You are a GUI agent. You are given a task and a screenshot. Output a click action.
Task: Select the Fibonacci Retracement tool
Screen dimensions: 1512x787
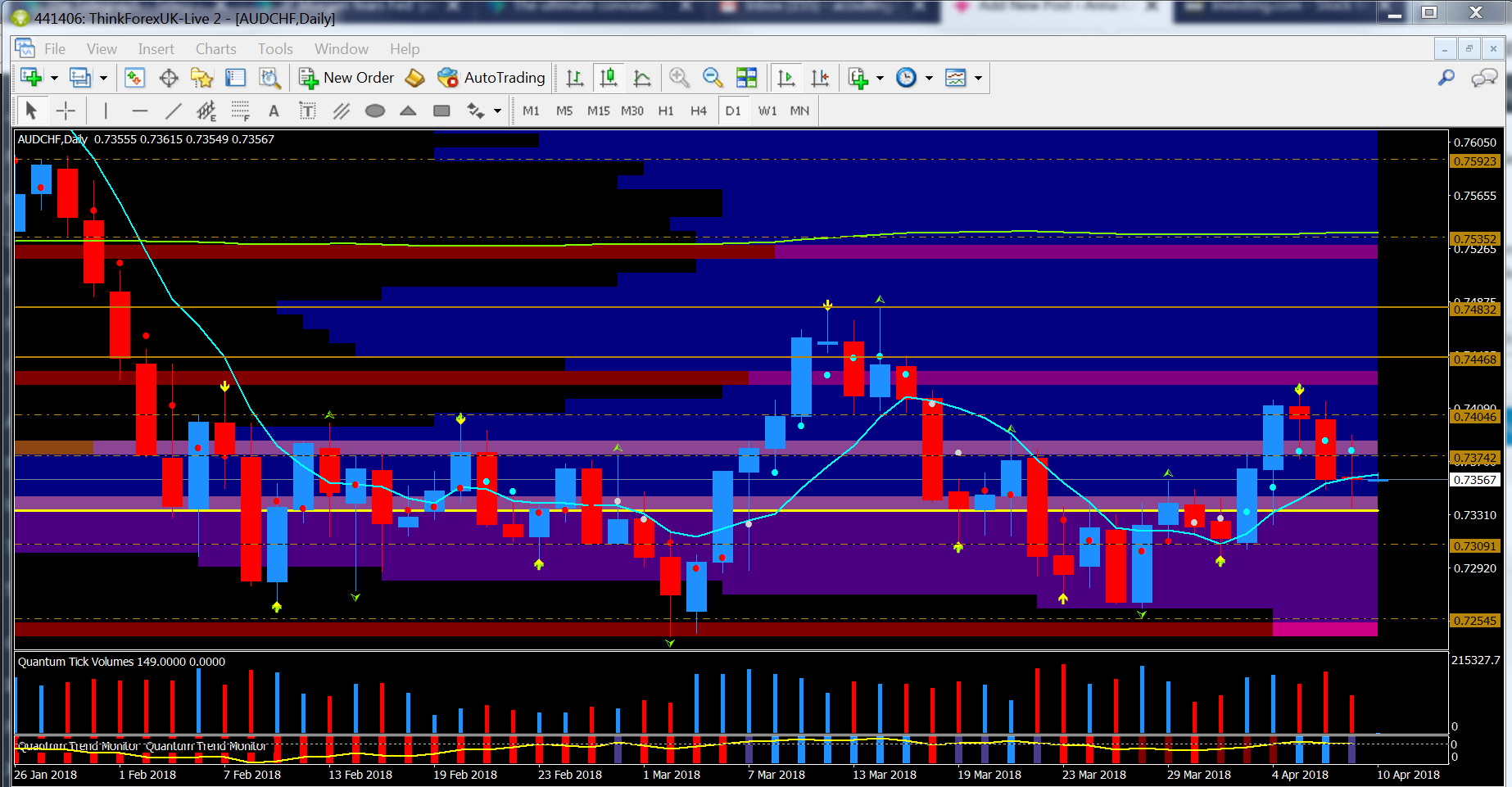click(x=240, y=110)
